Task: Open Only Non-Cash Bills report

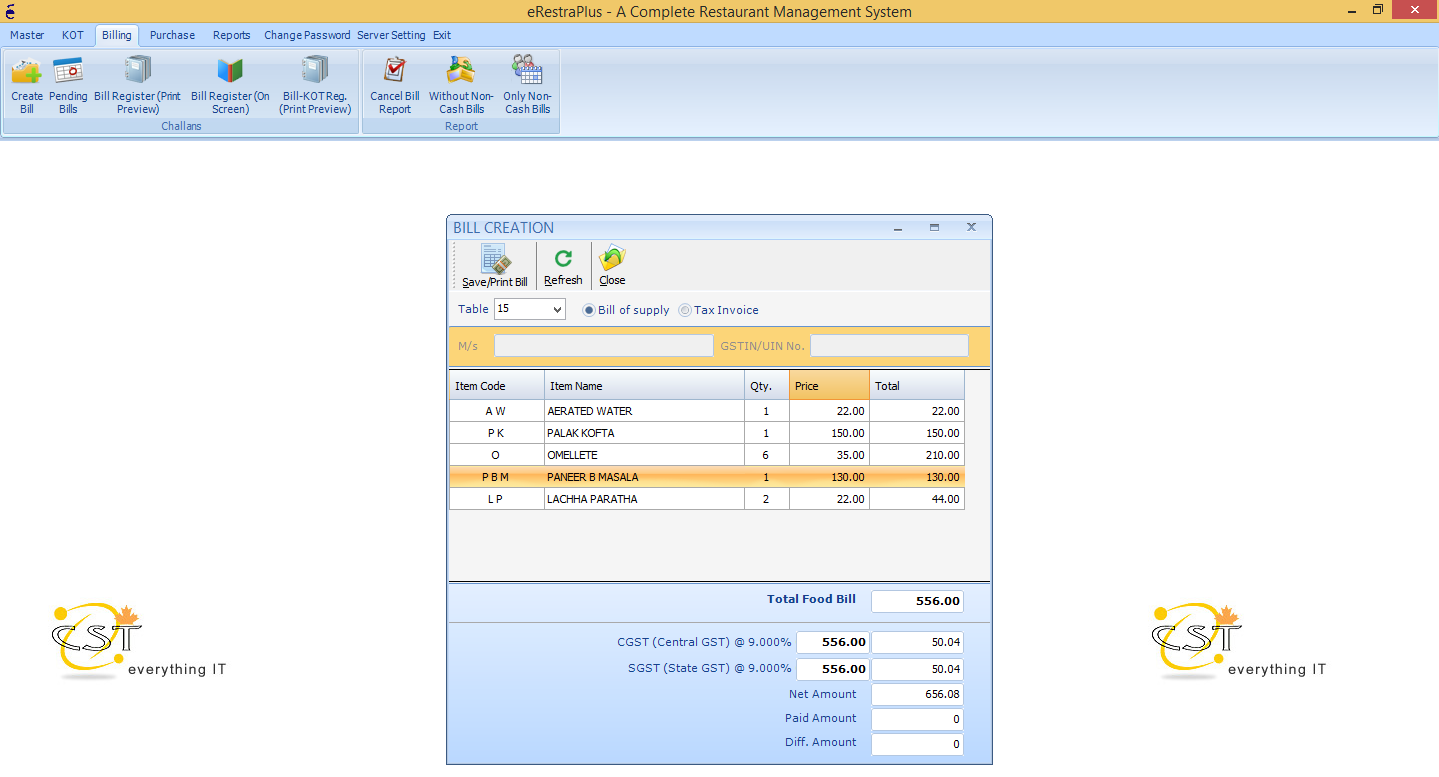Action: point(527,85)
